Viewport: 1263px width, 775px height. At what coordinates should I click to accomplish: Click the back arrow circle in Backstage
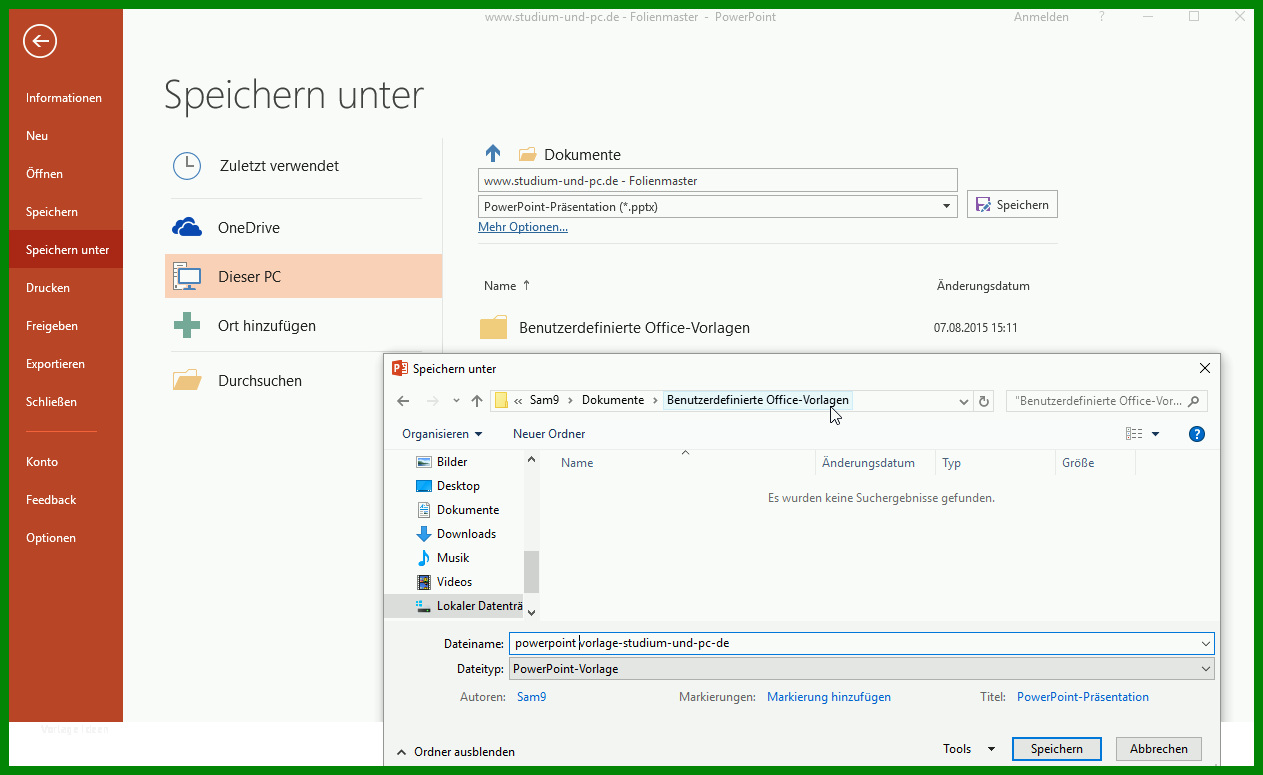tap(40, 41)
